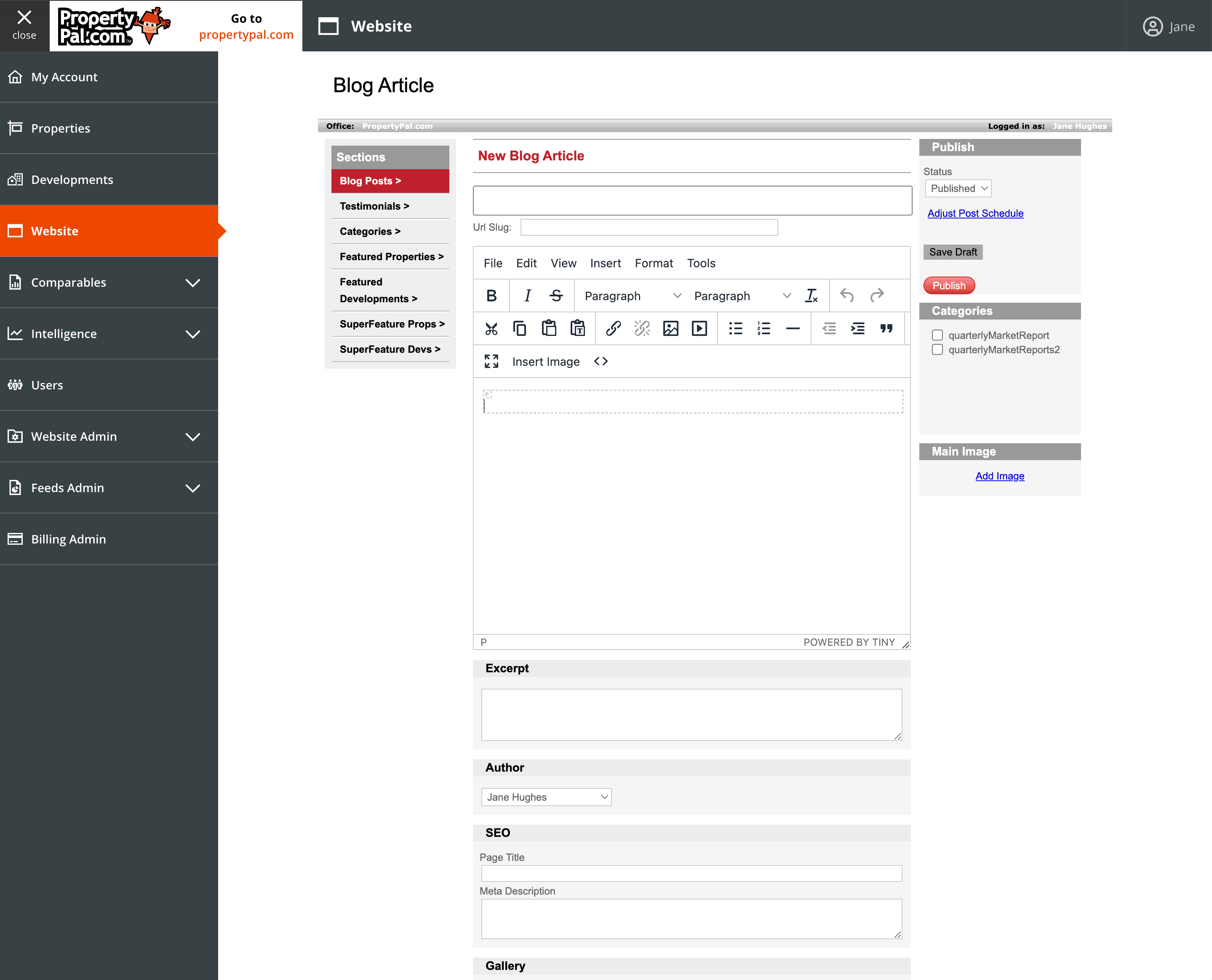Paste as text icon
Screen dimensions: 1212x980
click(578, 328)
